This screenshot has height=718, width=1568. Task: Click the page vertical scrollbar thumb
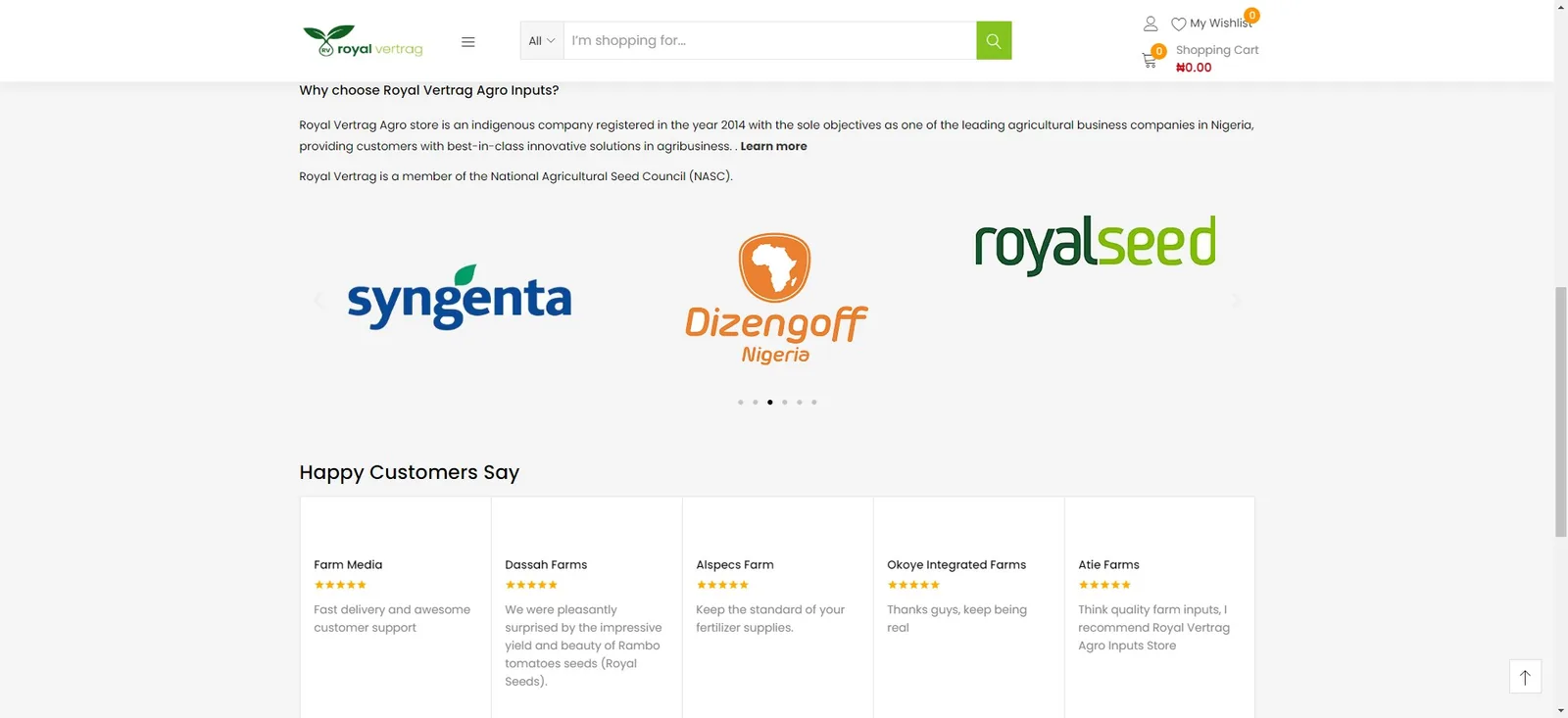coord(1560,411)
